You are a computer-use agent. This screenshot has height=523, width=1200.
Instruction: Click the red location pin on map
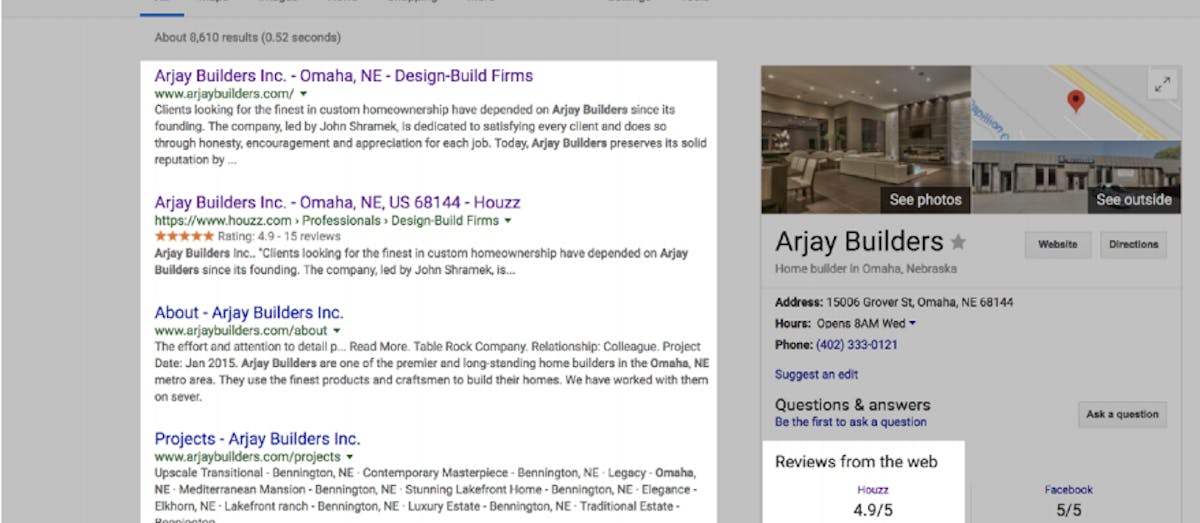[x=1075, y=100]
